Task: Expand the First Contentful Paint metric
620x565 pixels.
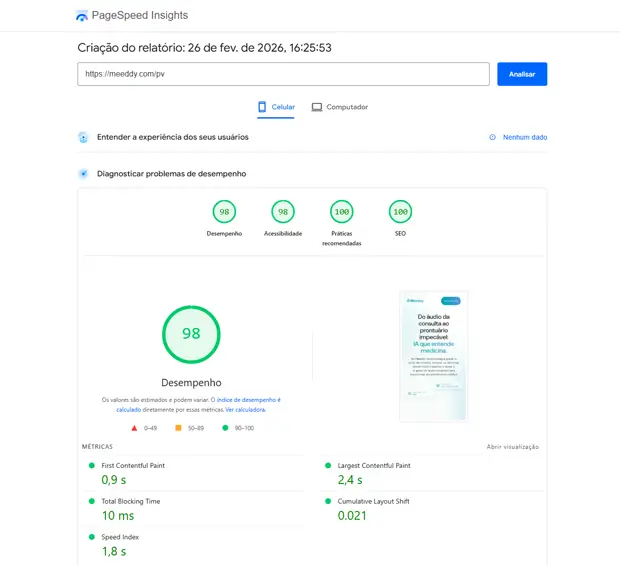Action: [133, 465]
